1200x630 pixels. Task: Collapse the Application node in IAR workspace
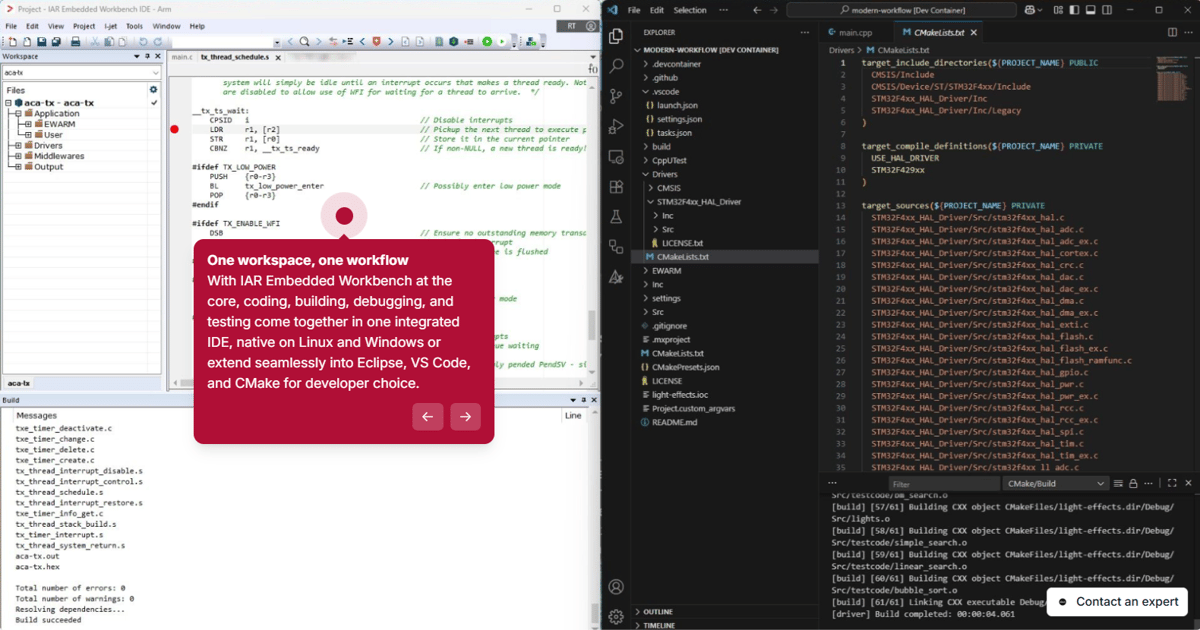click(18, 114)
